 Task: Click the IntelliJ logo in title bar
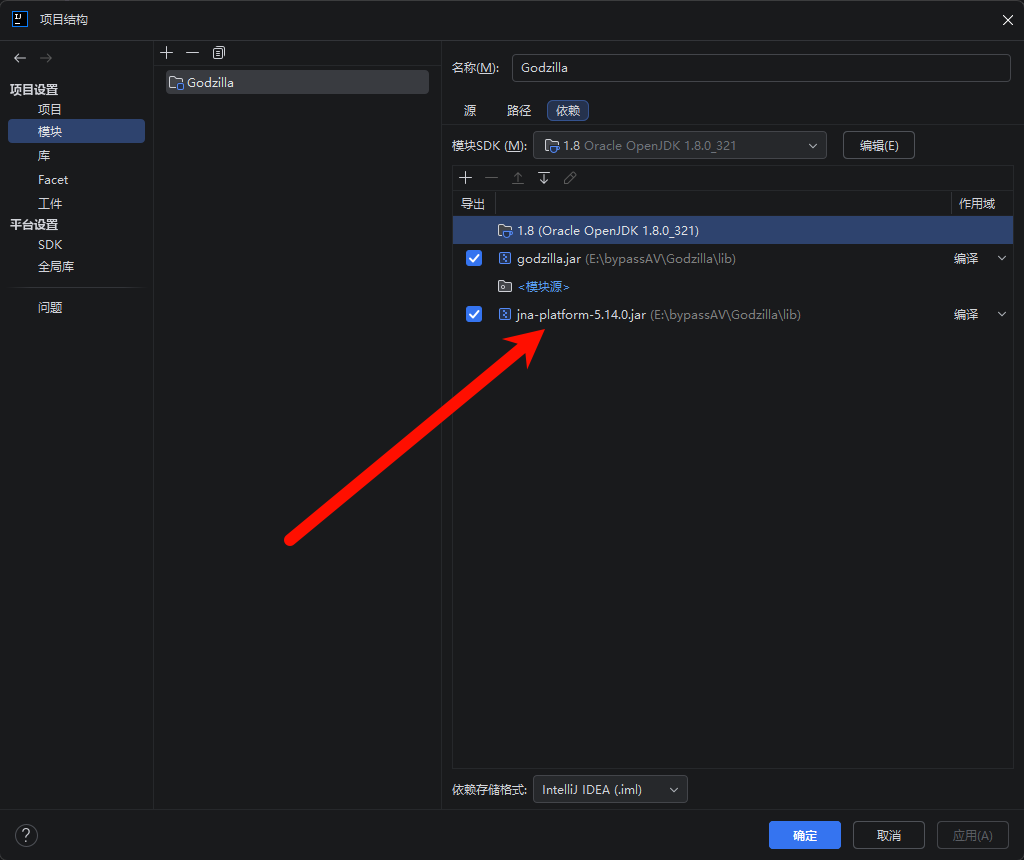point(20,20)
